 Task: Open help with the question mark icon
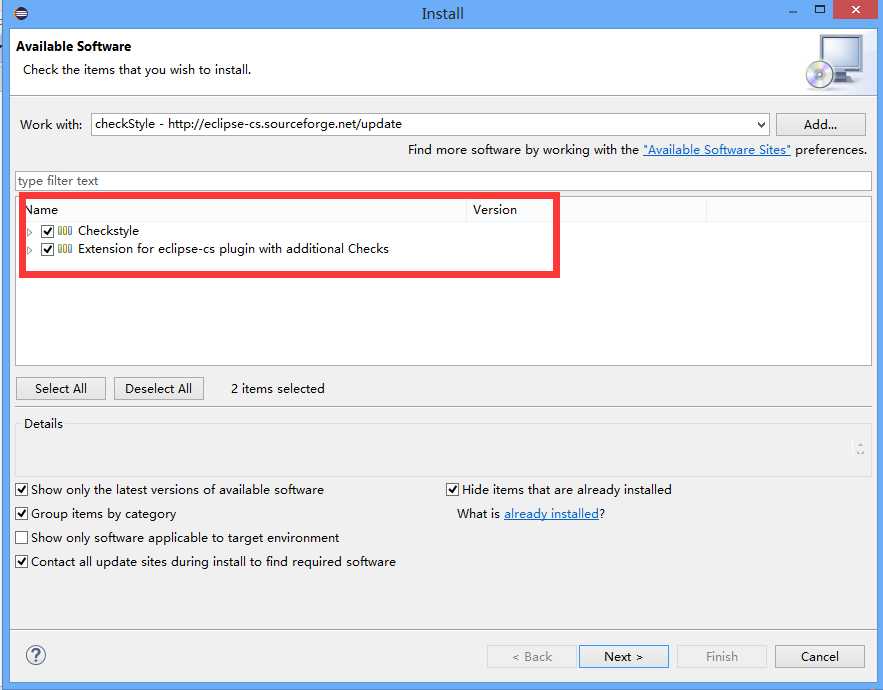point(36,655)
